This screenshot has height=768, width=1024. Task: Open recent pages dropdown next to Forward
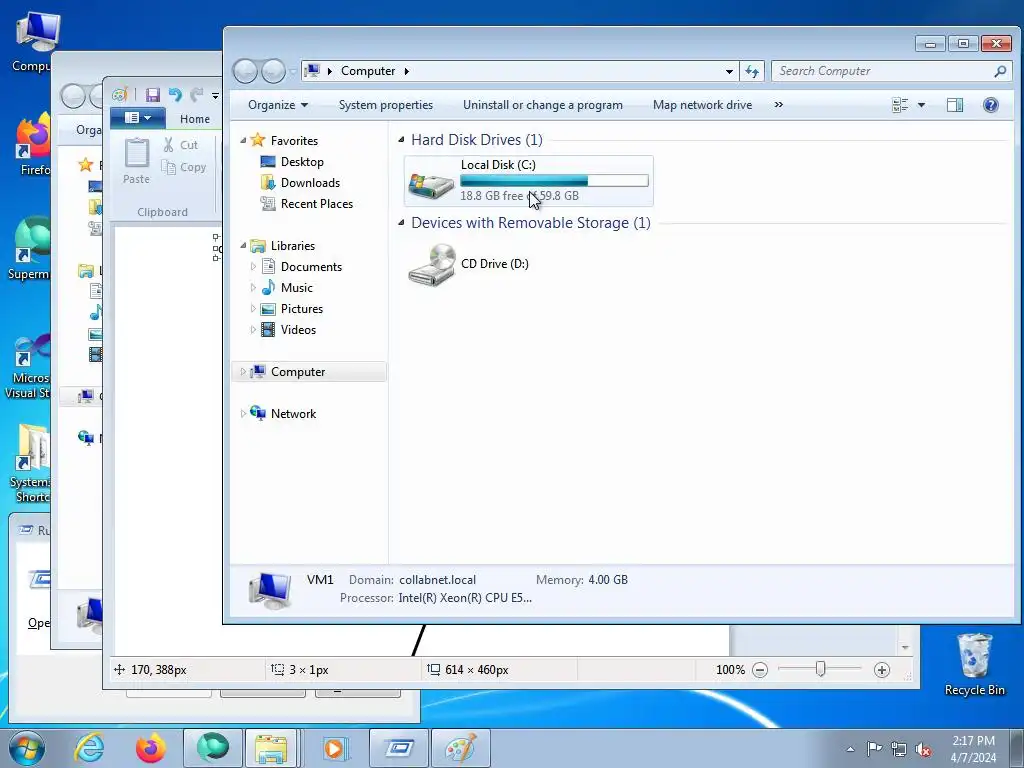(292, 71)
